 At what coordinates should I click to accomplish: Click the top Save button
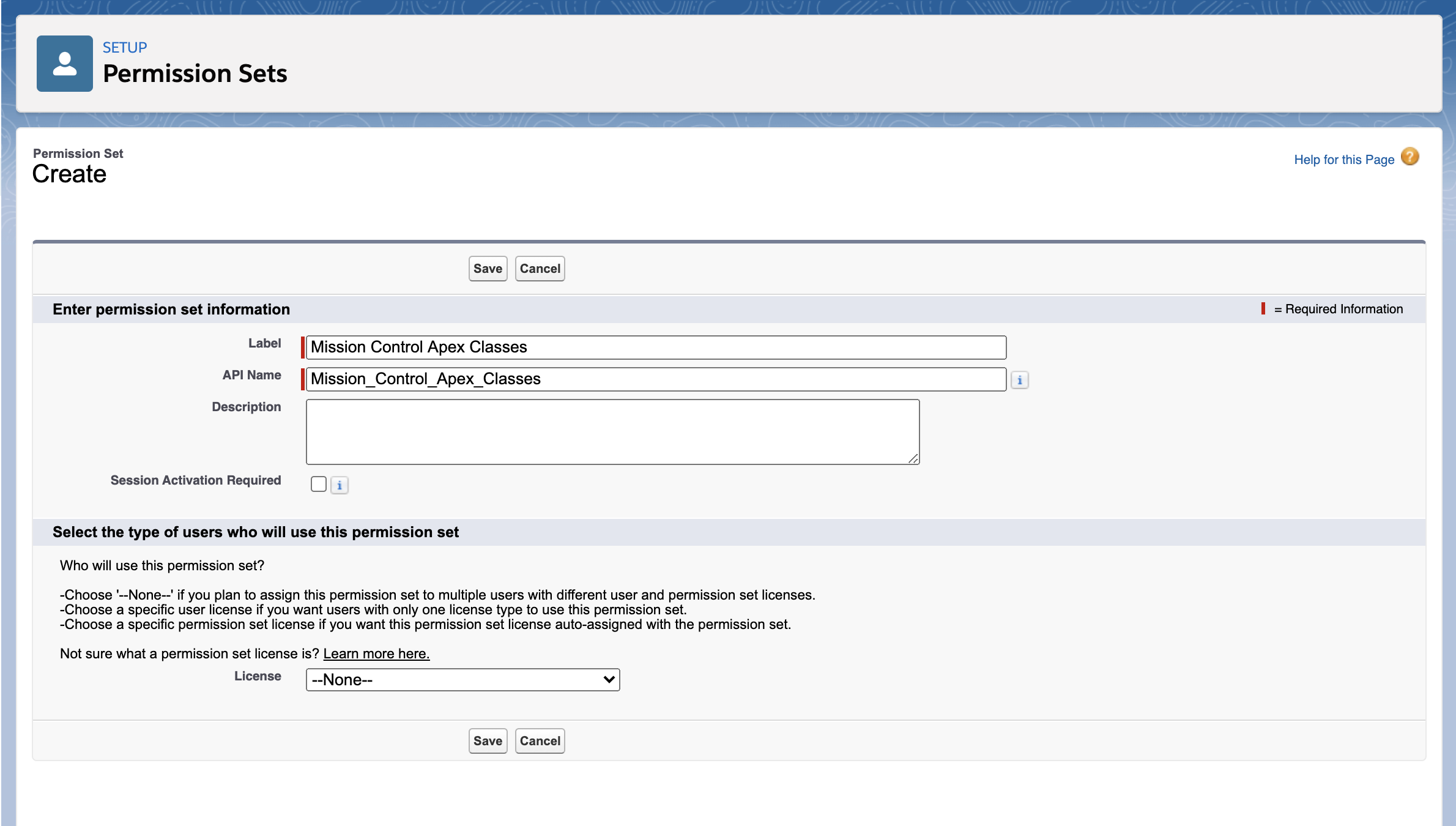point(487,268)
